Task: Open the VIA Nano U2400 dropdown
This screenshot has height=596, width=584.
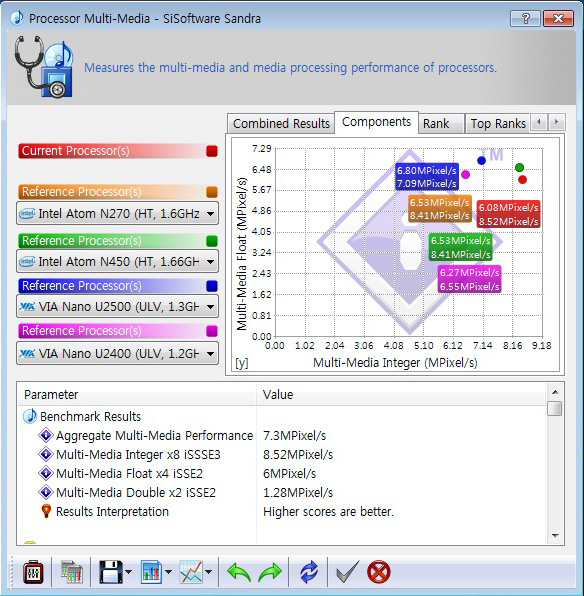Action: 117,353
